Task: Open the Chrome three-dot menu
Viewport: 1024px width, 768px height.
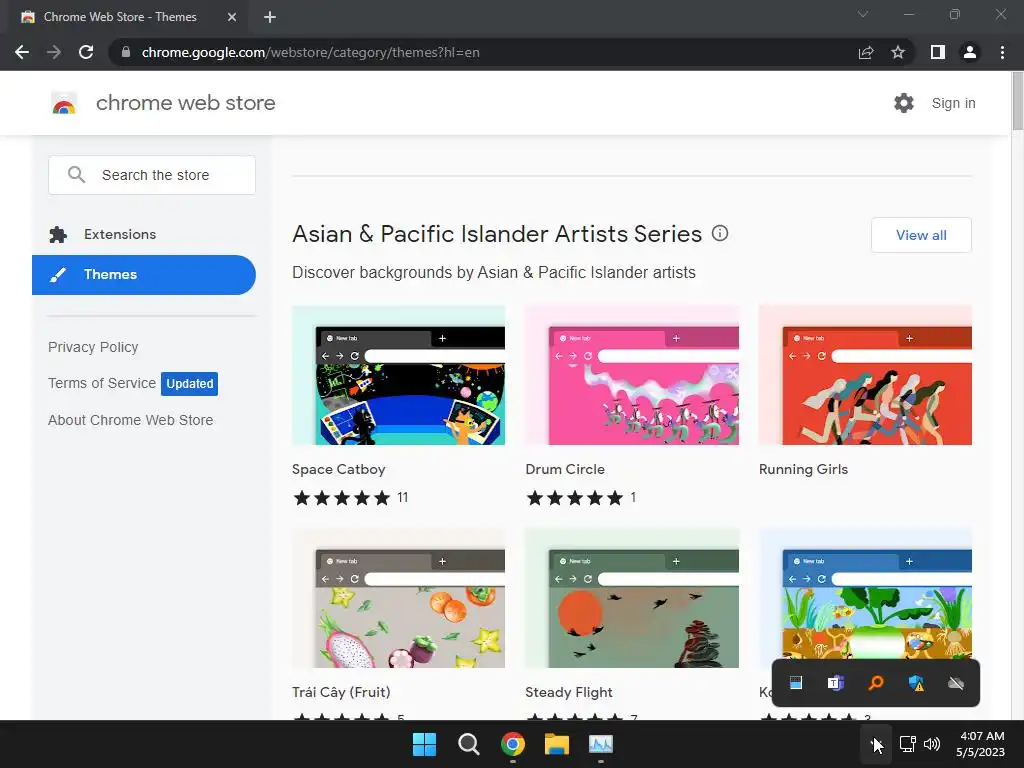Action: point(1002,52)
